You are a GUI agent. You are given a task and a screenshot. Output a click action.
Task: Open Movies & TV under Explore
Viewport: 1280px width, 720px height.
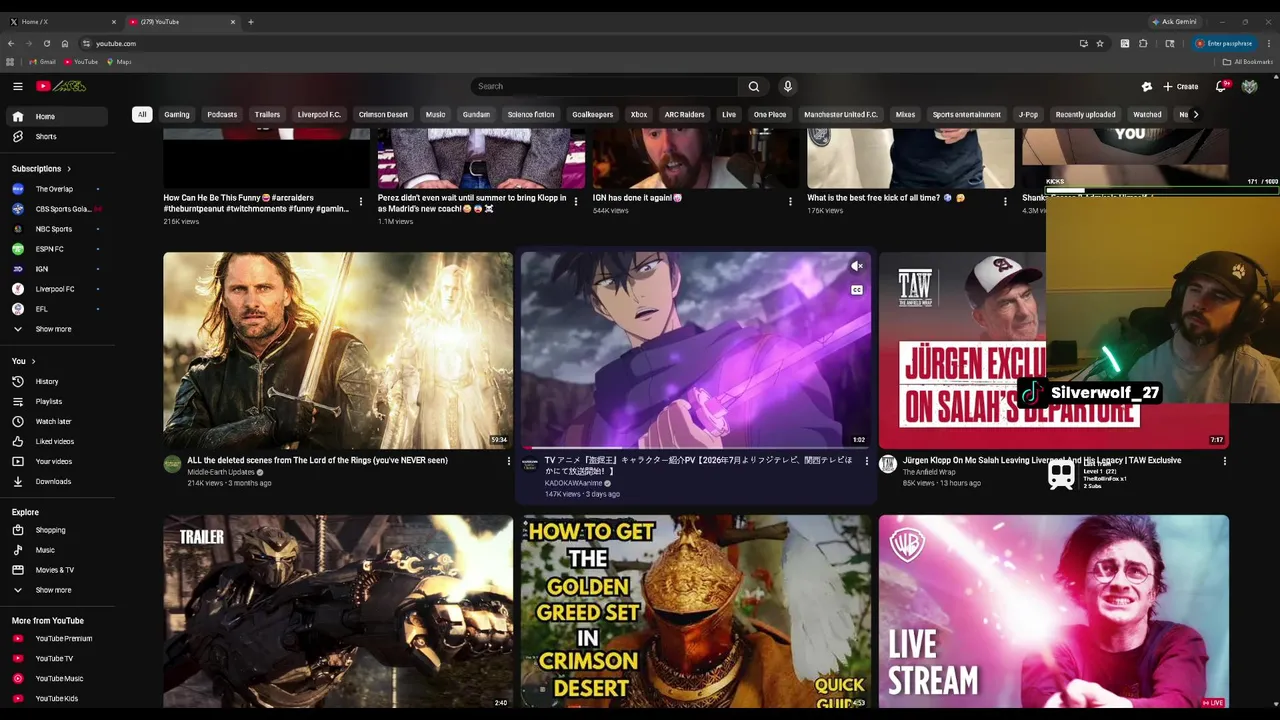pyautogui.click(x=56, y=570)
